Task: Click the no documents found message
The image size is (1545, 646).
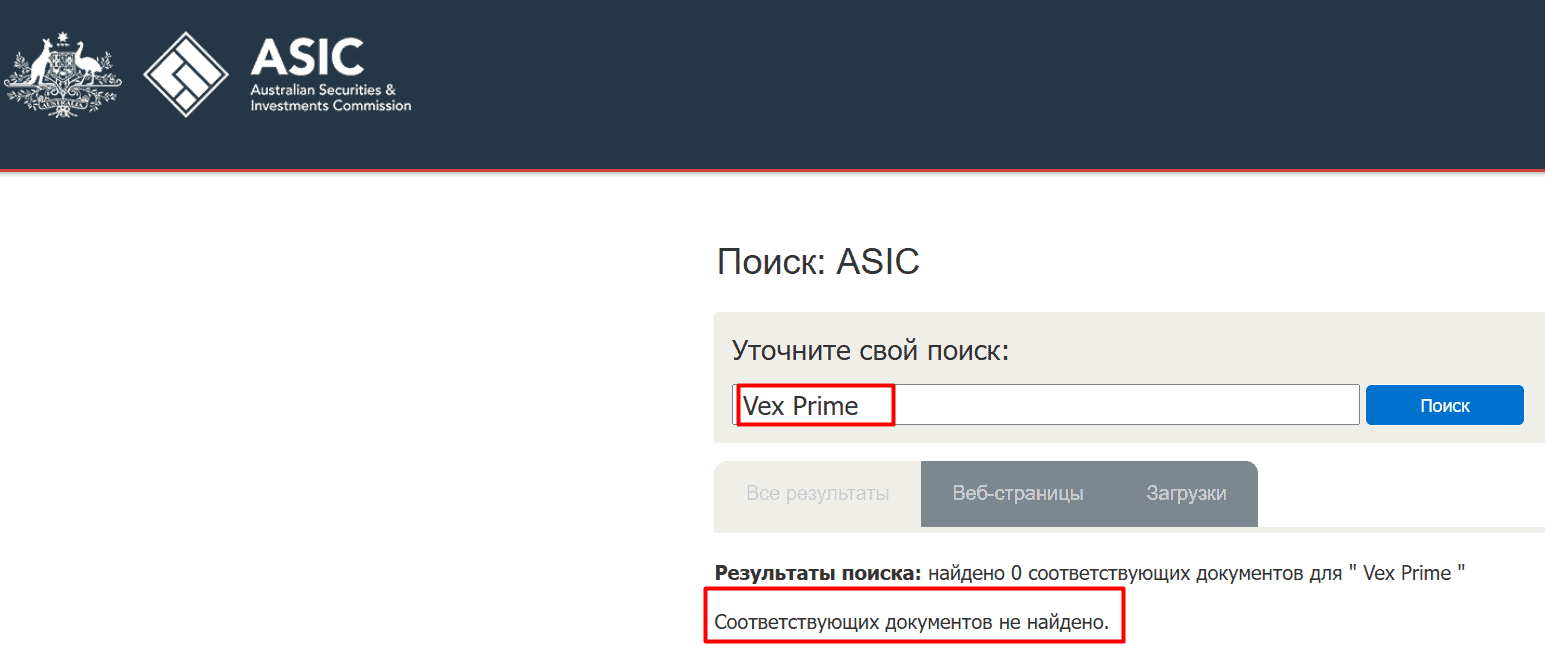Action: click(913, 620)
